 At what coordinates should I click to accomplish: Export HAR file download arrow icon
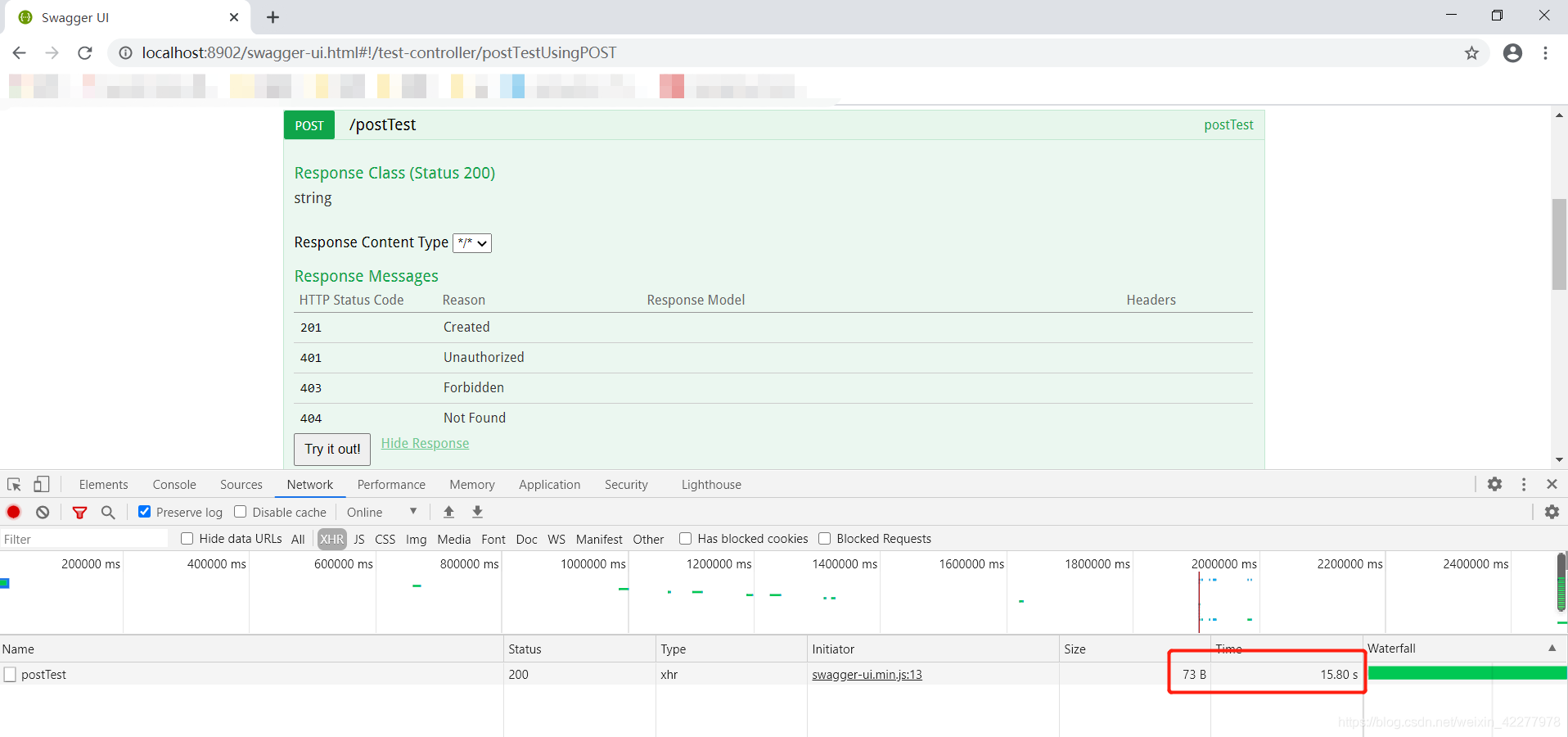pos(478,512)
